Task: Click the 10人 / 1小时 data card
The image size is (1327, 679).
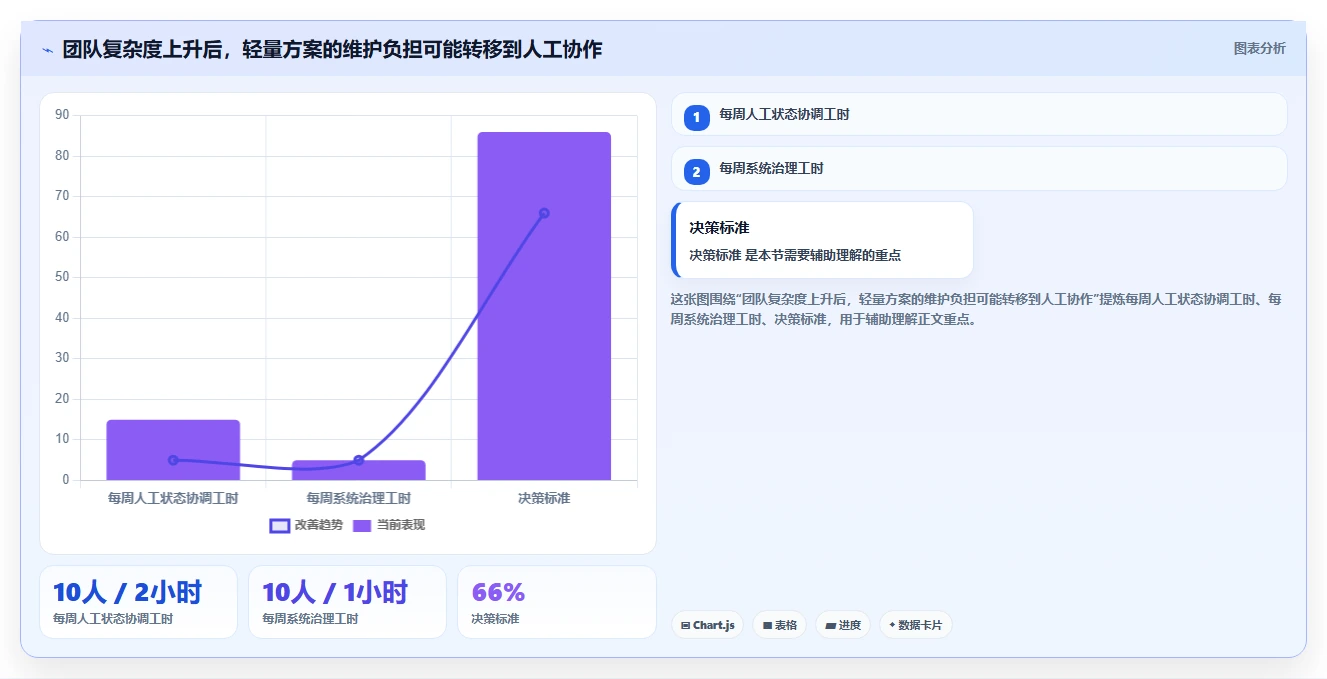Action: [x=347, y=602]
